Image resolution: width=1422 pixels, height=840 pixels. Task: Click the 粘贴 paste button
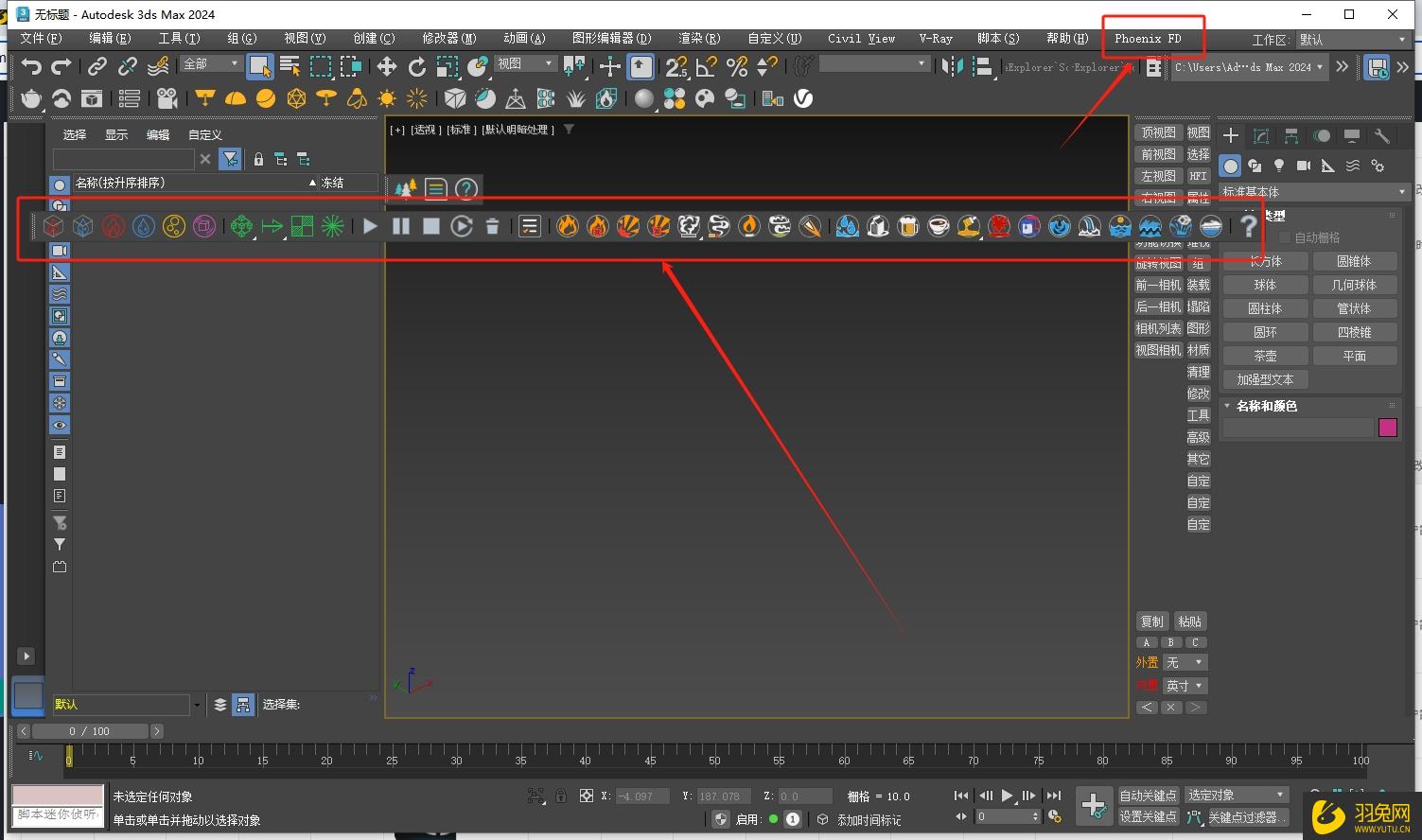1189,621
